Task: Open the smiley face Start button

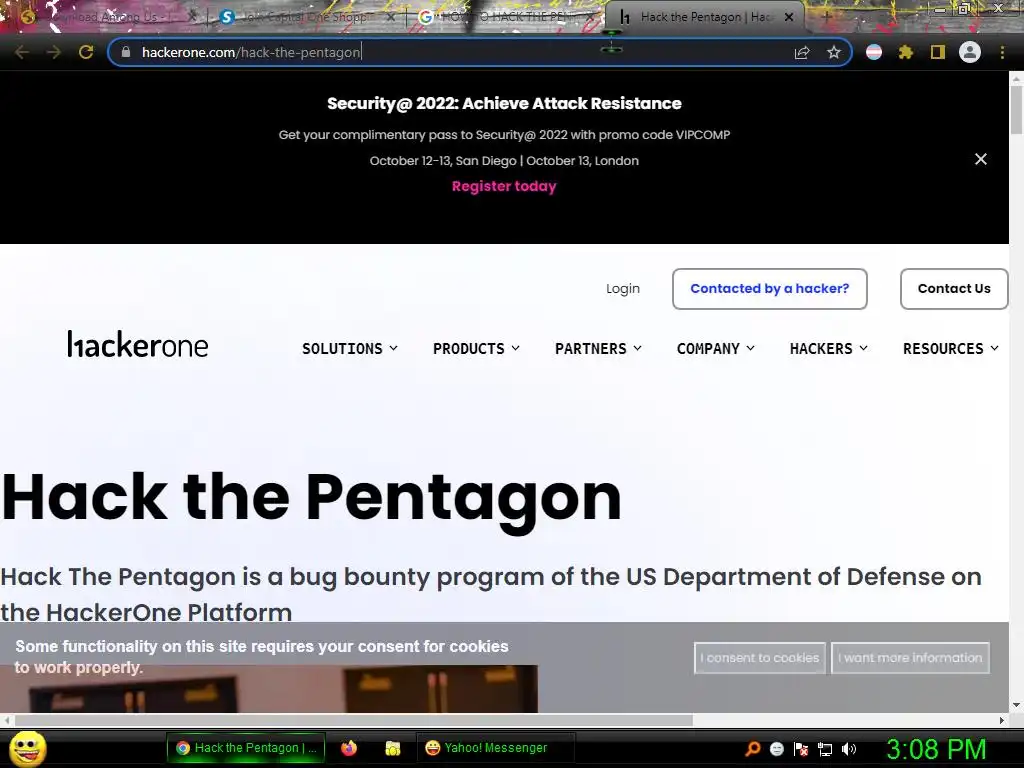Action: [x=27, y=748]
